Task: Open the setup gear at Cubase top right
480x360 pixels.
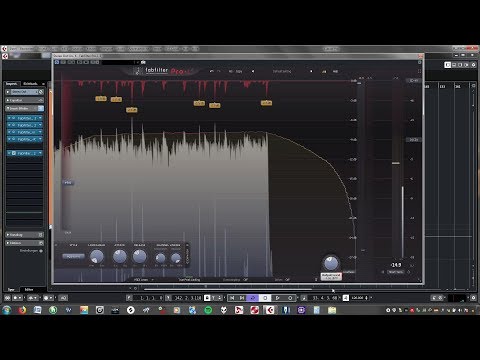Action: point(473,65)
